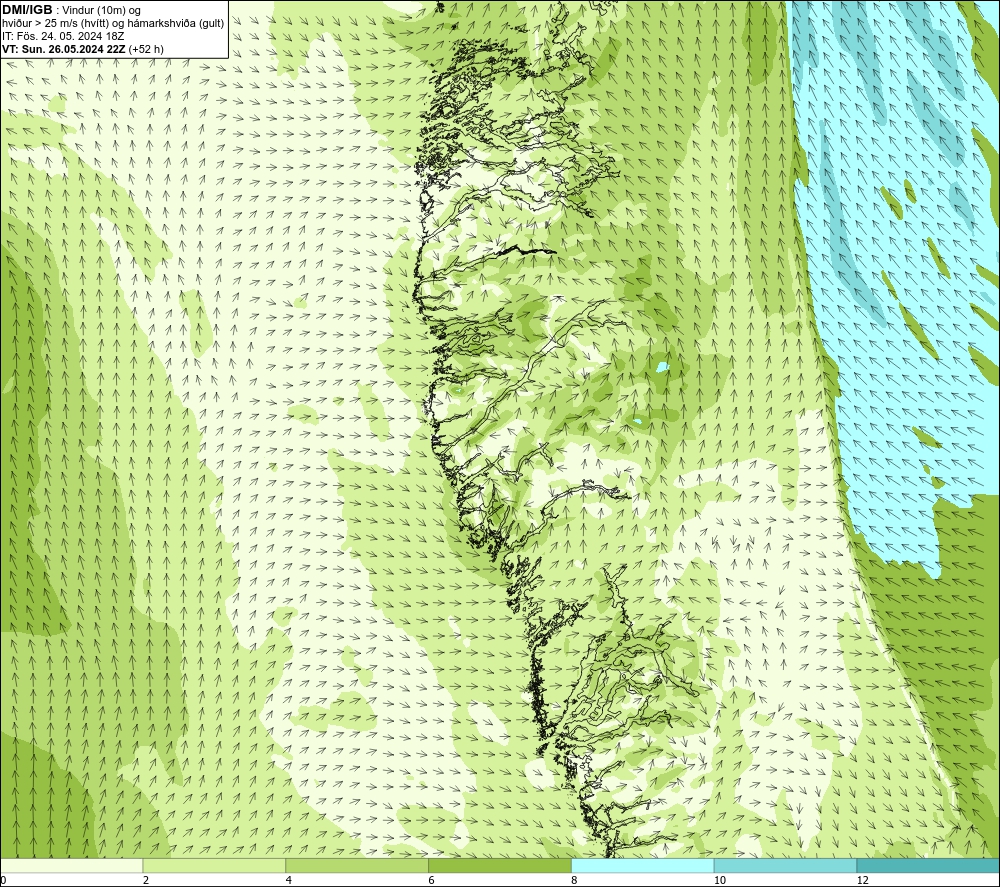Image resolution: width=1000 pixels, height=887 pixels.
Task: Click the '6' legend scale label
Action: click(432, 880)
